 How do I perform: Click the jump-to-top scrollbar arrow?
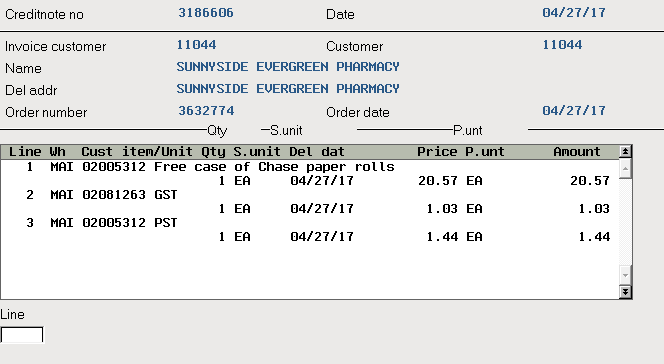pos(625,152)
